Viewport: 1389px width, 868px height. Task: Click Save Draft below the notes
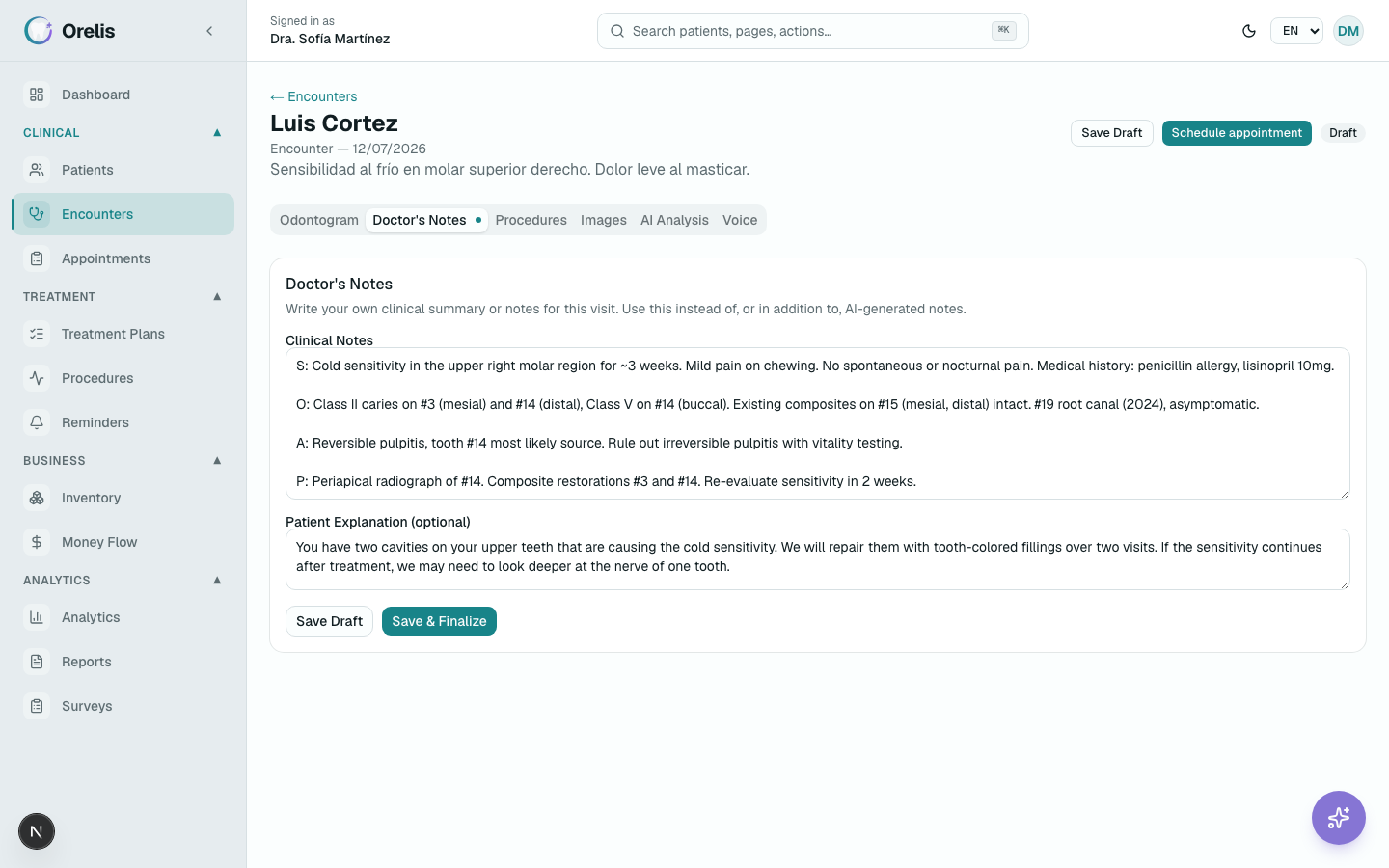coord(329,621)
